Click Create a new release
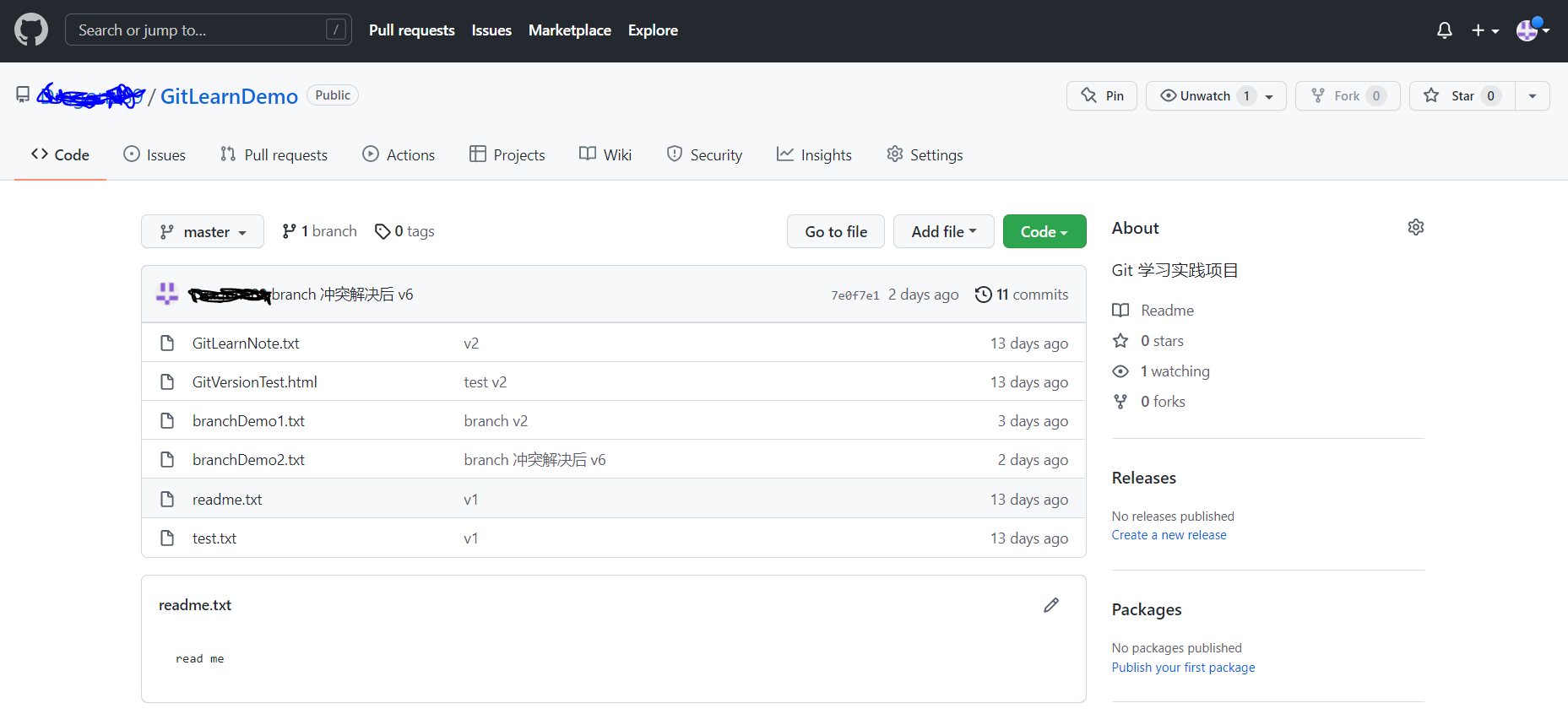The width and height of the screenshot is (1568, 714). coord(1169,535)
